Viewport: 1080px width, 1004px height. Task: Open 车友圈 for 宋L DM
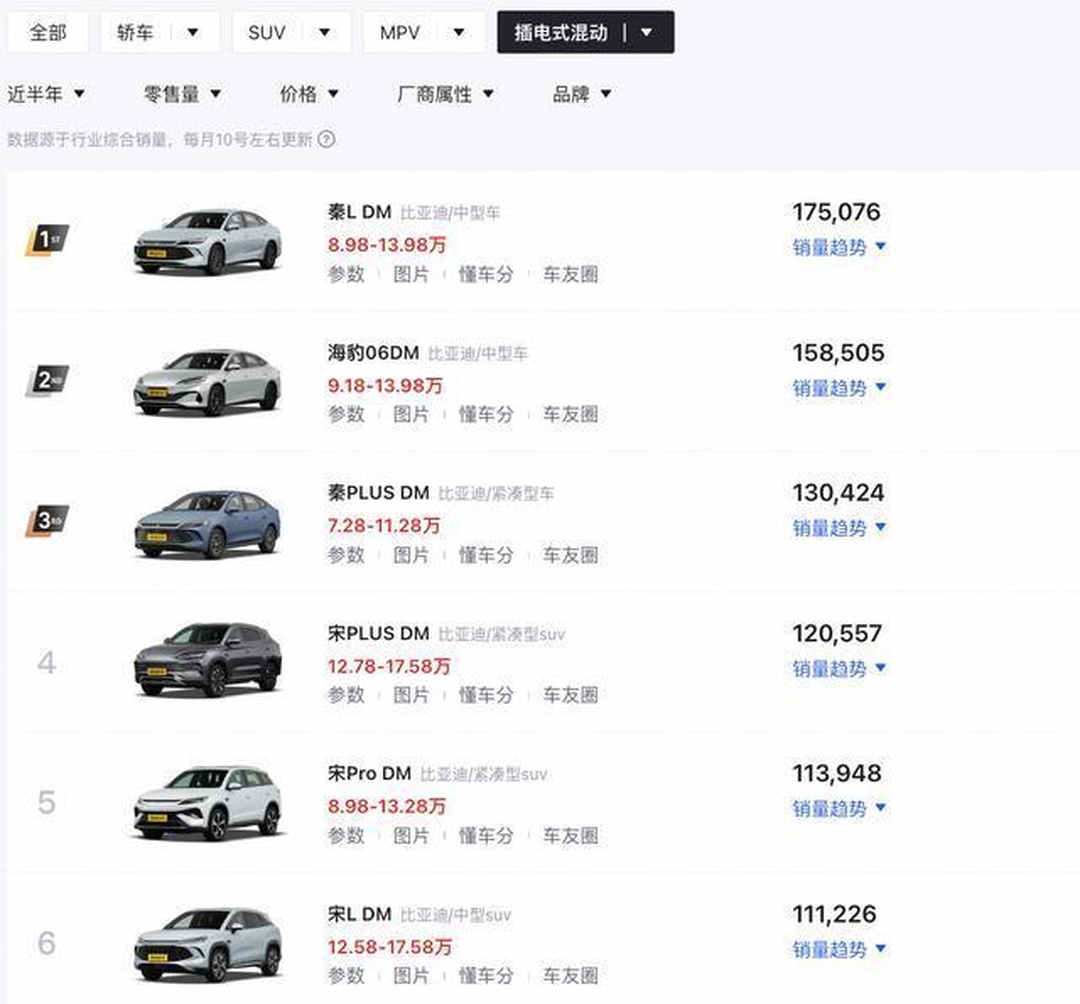570,976
